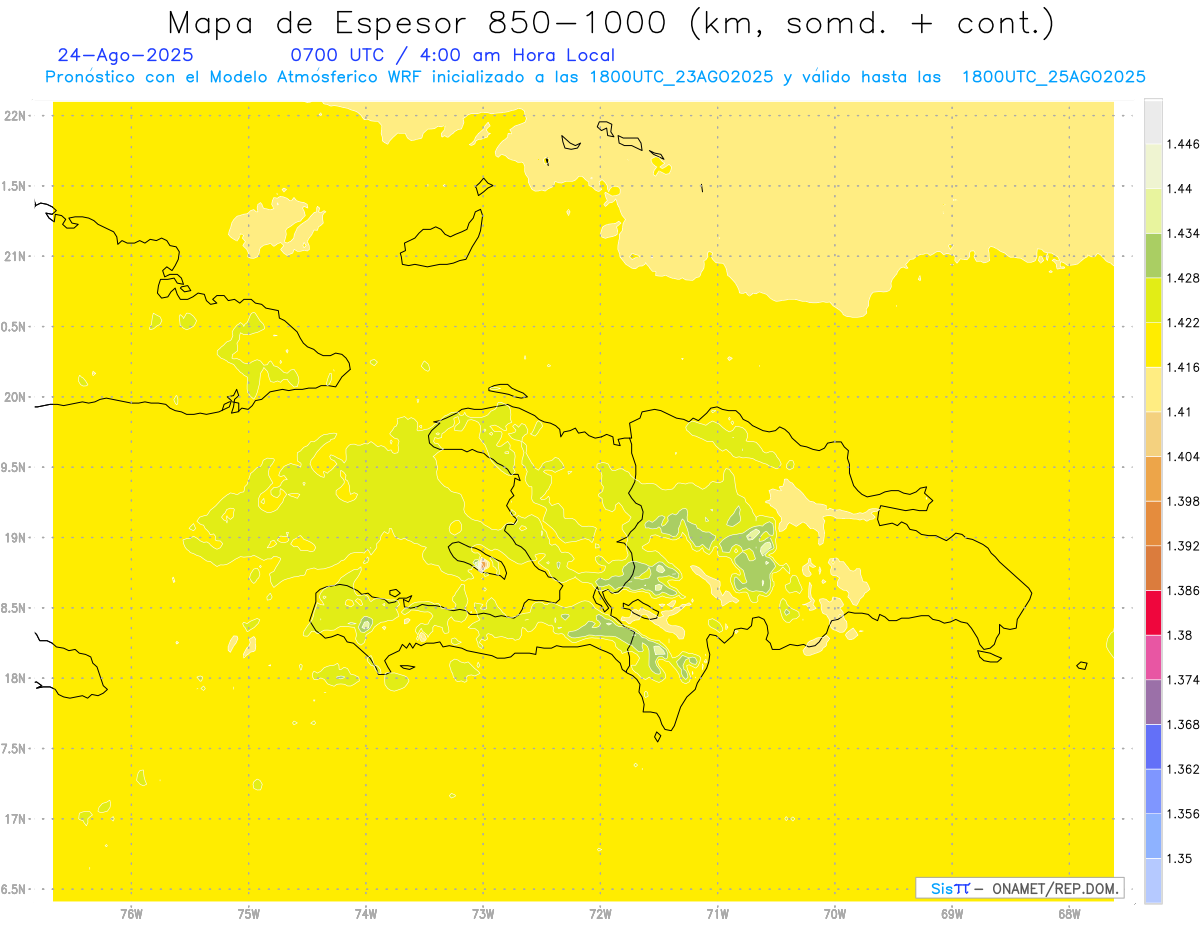Click the longitude label '73W'
Viewport: 1200px width, 927px height.
[x=483, y=914]
